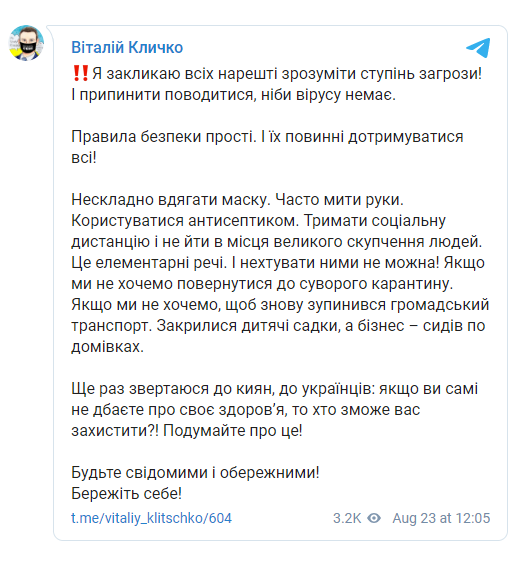Click the line 'Будьте свідомими і обережними!'
The height and width of the screenshot is (561, 526).
click(195, 473)
